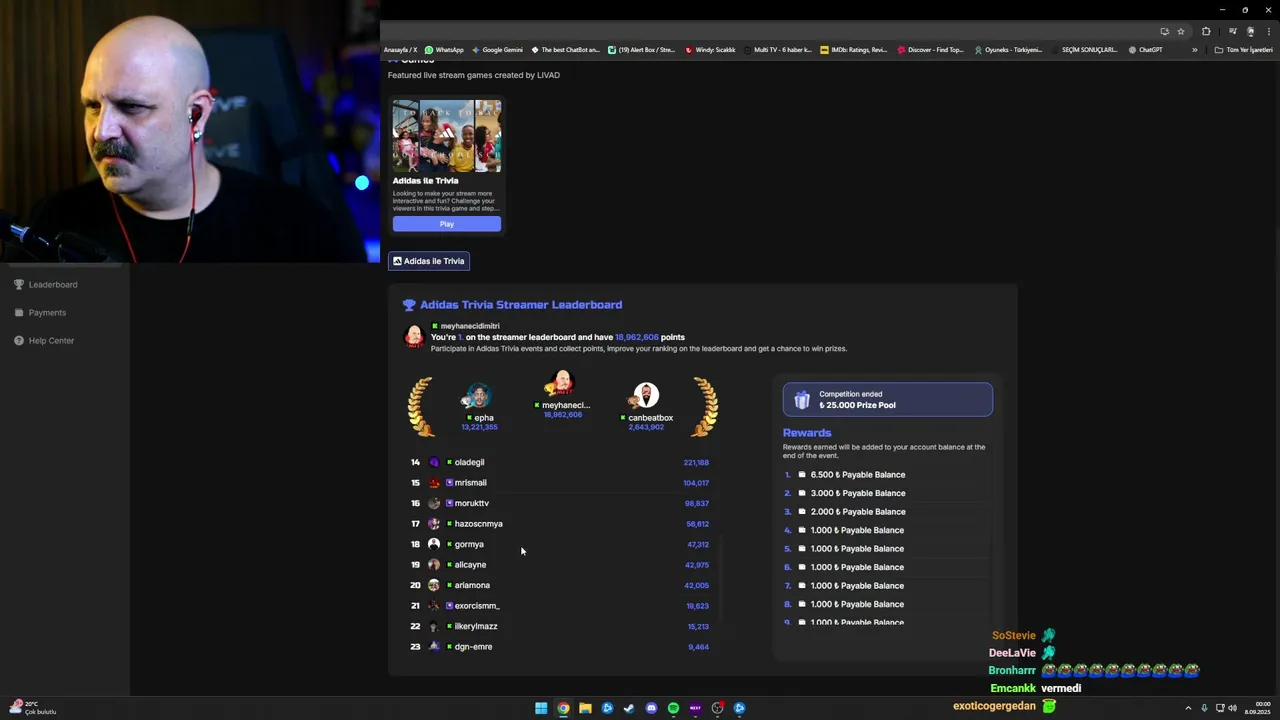
Task: Open the ChatGPT bookmark
Action: click(1145, 50)
